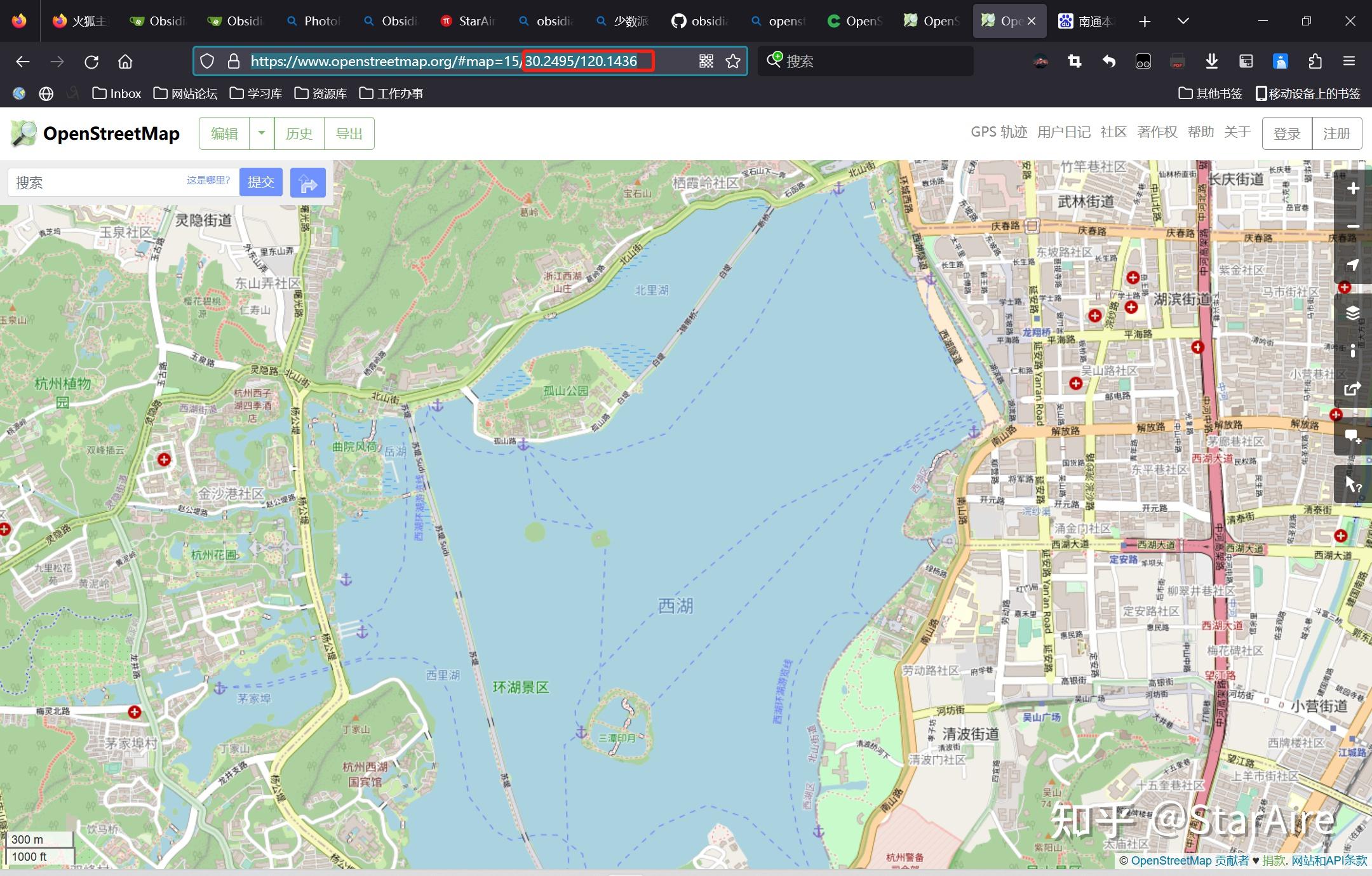The height and width of the screenshot is (876, 1372).
Task: Zoom out on the map
Action: [x=1354, y=227]
